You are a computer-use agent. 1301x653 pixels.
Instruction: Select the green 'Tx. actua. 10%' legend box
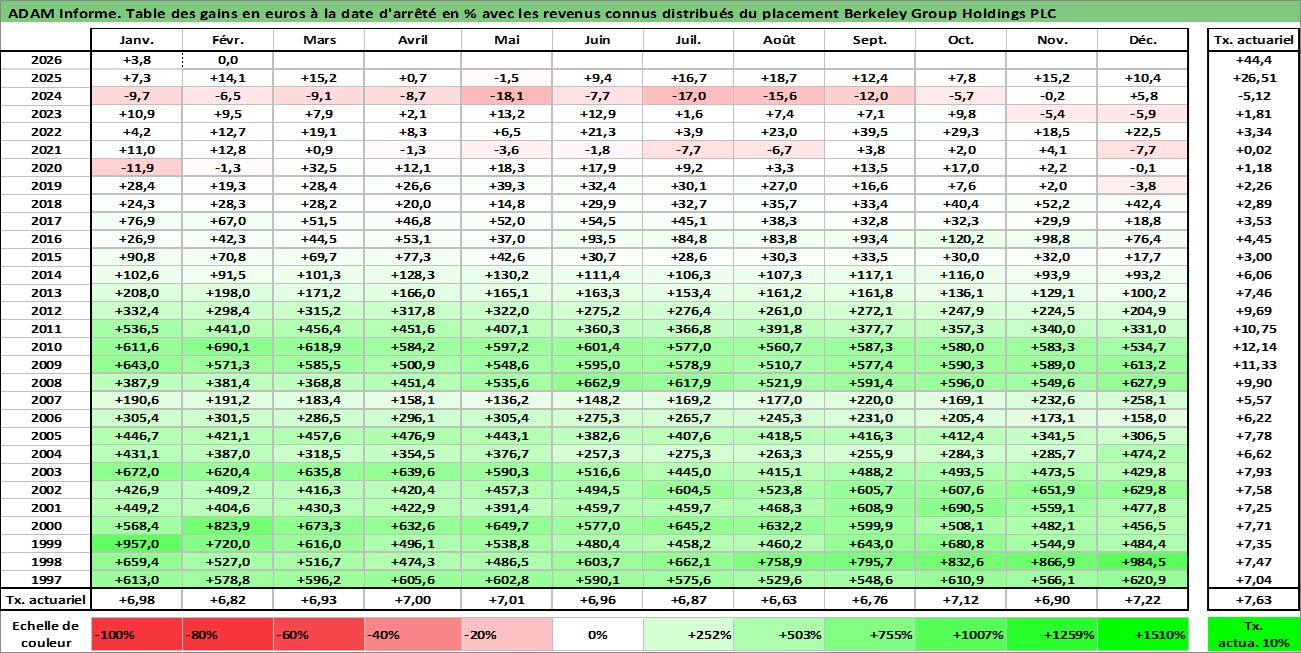click(x=1253, y=634)
